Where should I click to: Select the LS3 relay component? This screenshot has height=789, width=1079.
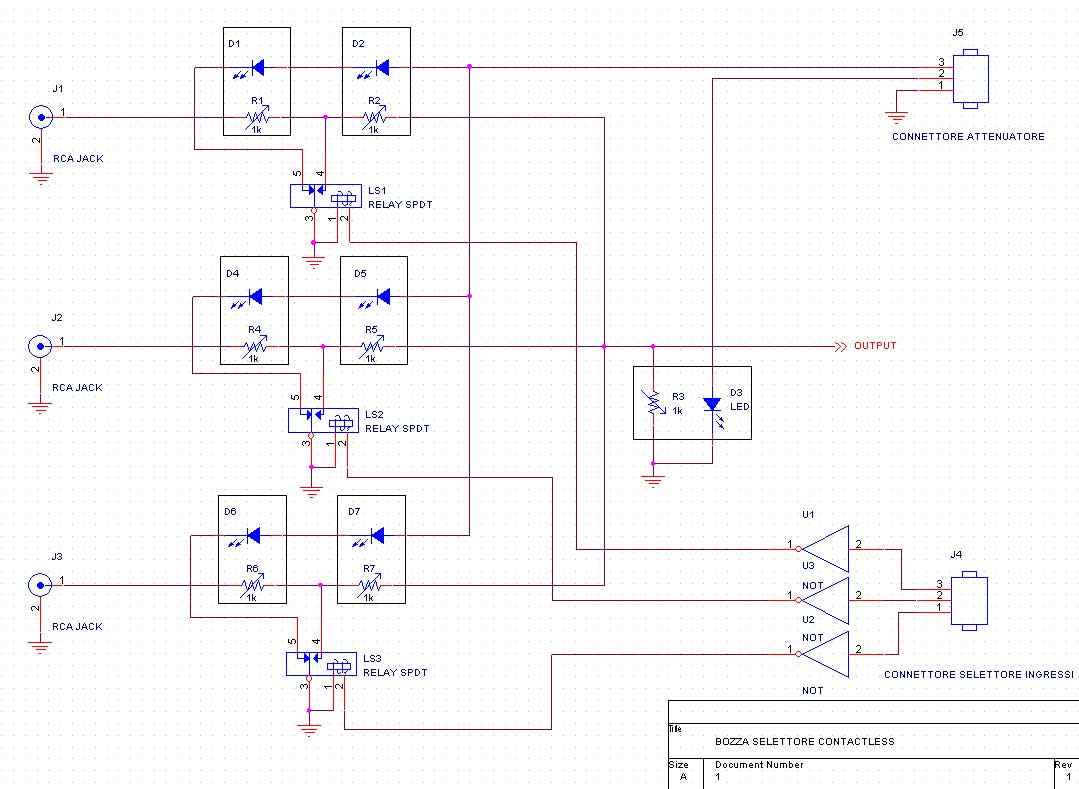click(x=321, y=664)
